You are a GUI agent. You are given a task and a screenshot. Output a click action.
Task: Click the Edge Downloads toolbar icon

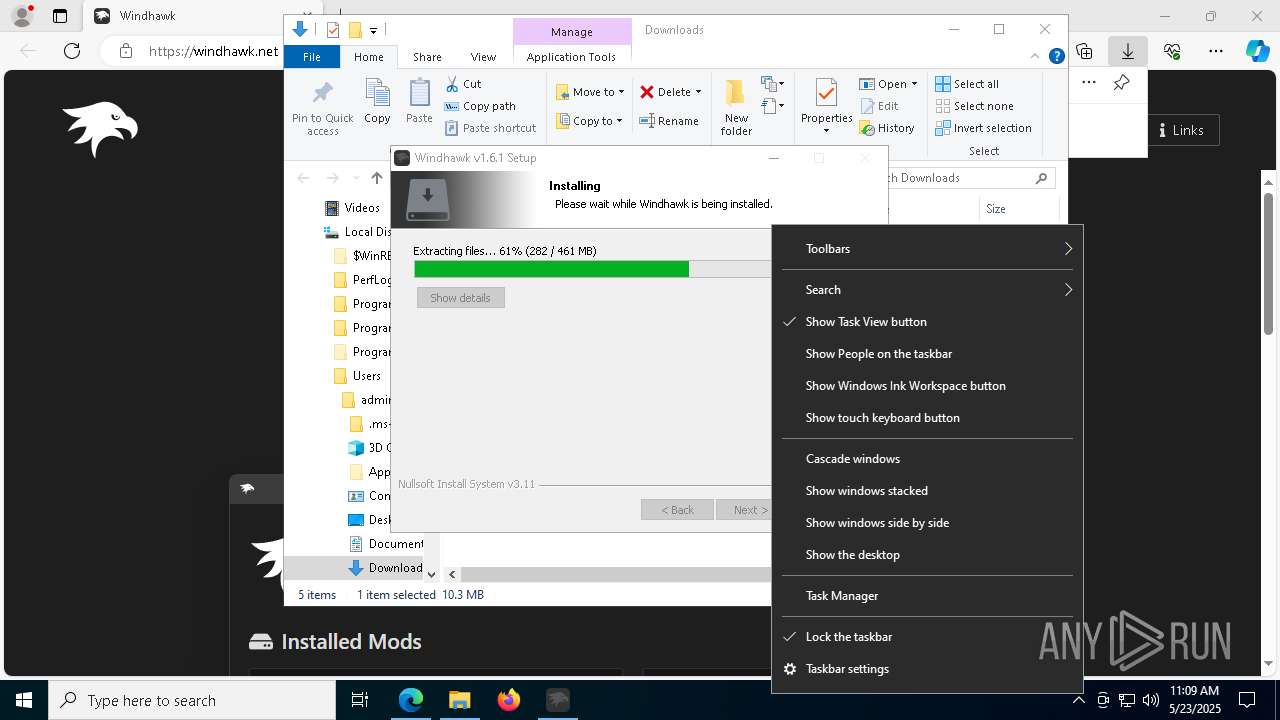coord(1128,51)
